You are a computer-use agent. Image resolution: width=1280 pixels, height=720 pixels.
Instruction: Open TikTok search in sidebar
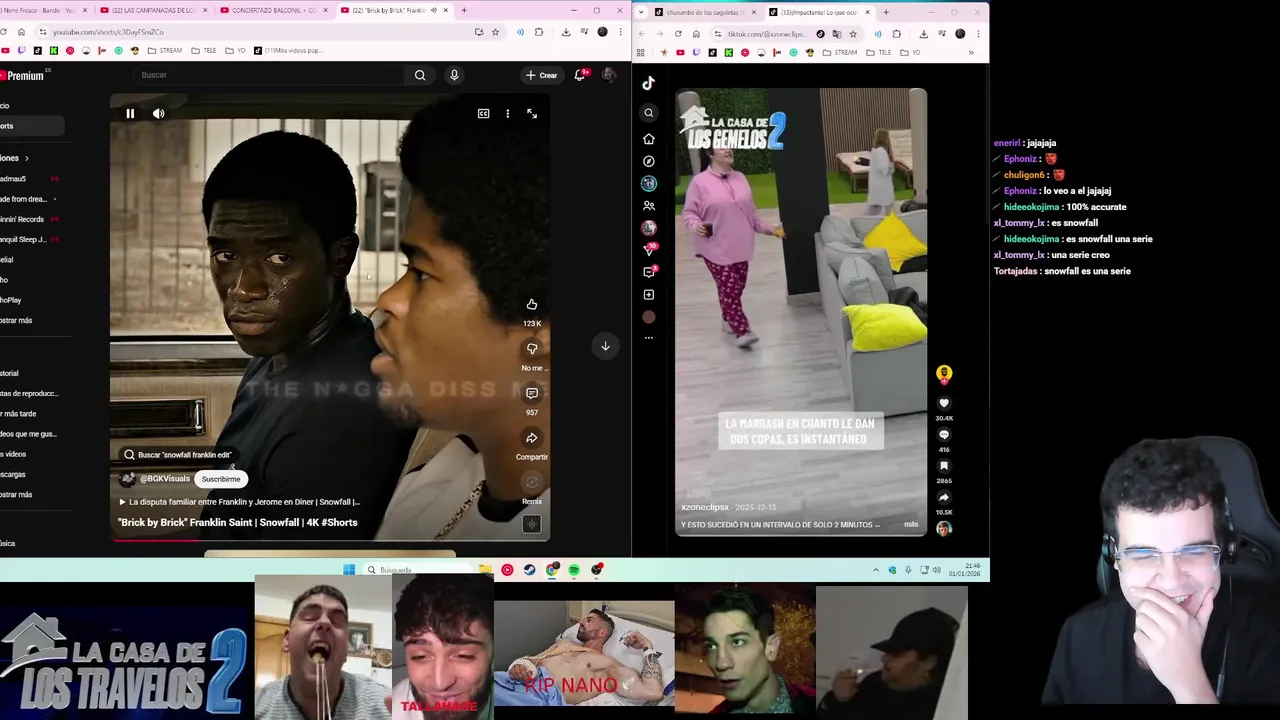(x=648, y=113)
